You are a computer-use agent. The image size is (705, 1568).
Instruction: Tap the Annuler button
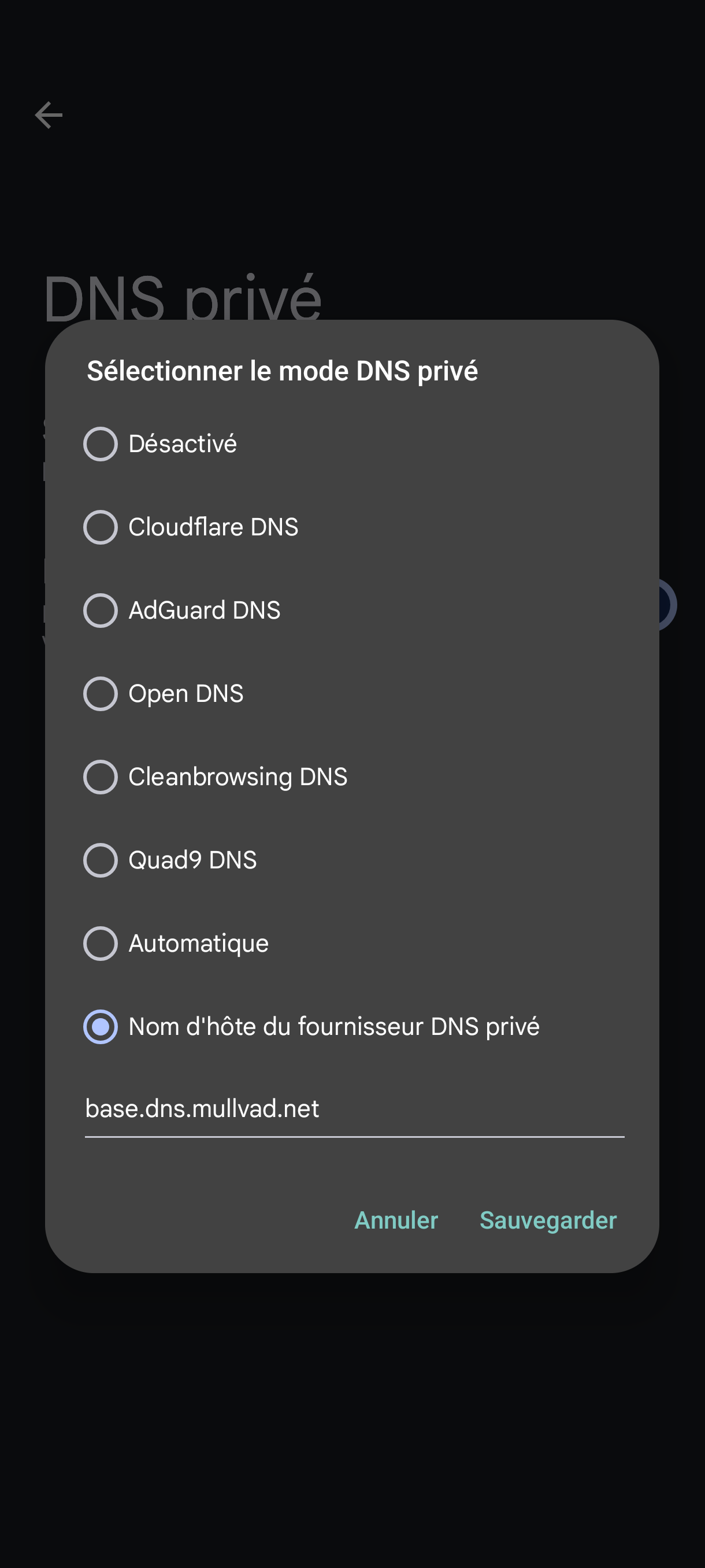(396, 1221)
